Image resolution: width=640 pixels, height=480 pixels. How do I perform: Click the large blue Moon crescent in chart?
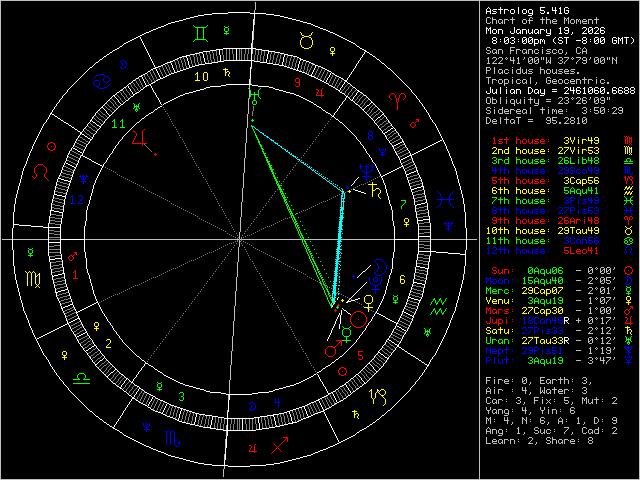380,267
